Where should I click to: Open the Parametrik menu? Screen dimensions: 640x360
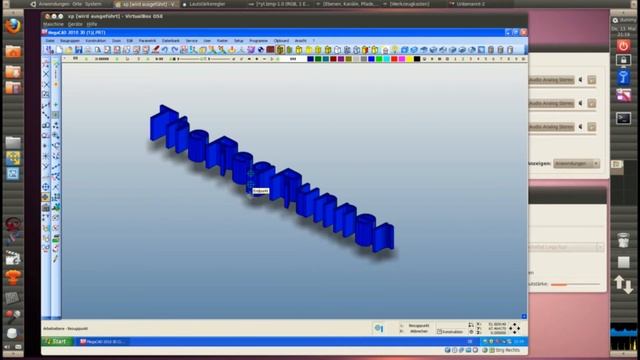[147, 41]
